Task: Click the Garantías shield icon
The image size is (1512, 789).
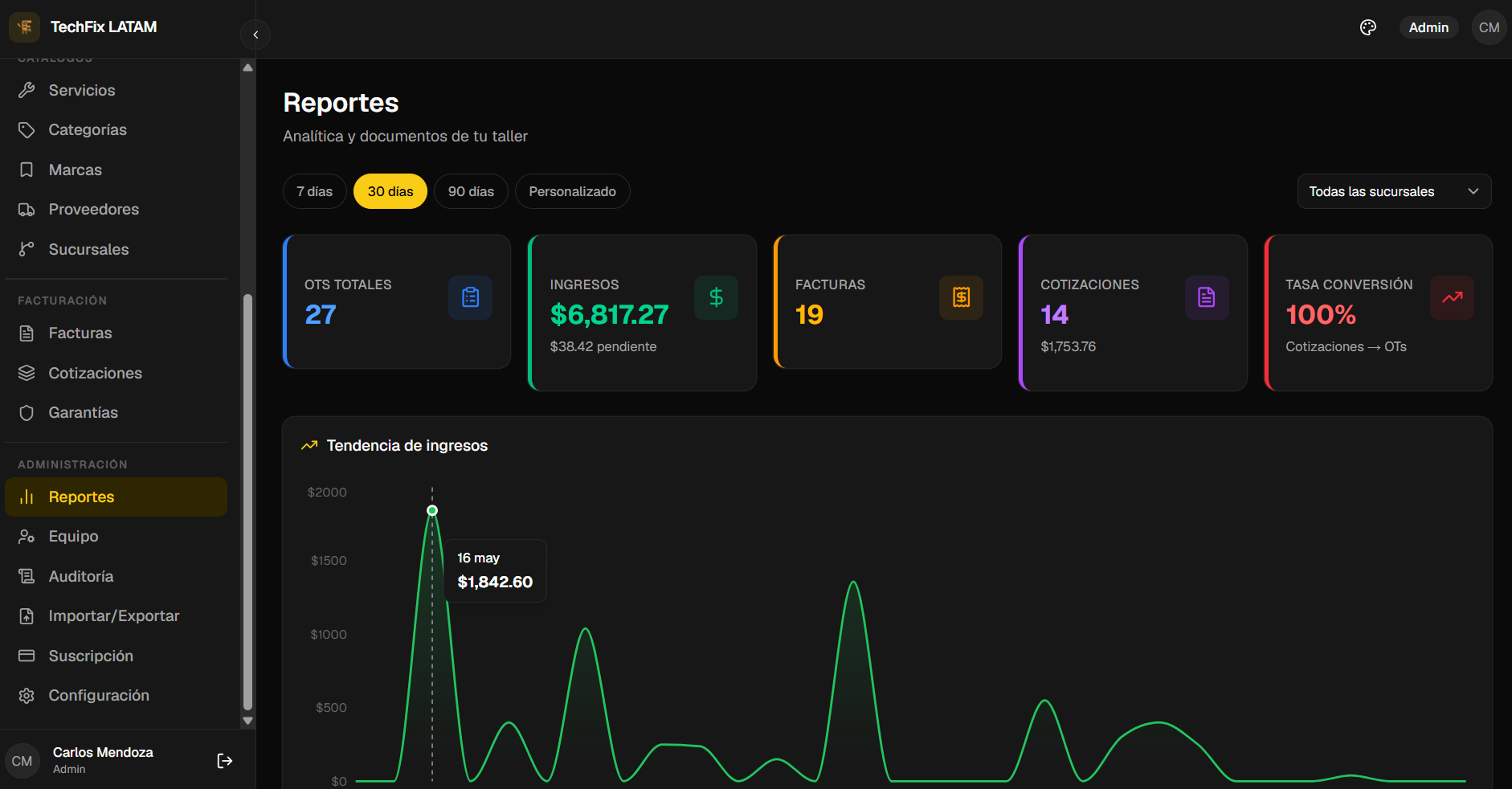Action: tap(27, 413)
